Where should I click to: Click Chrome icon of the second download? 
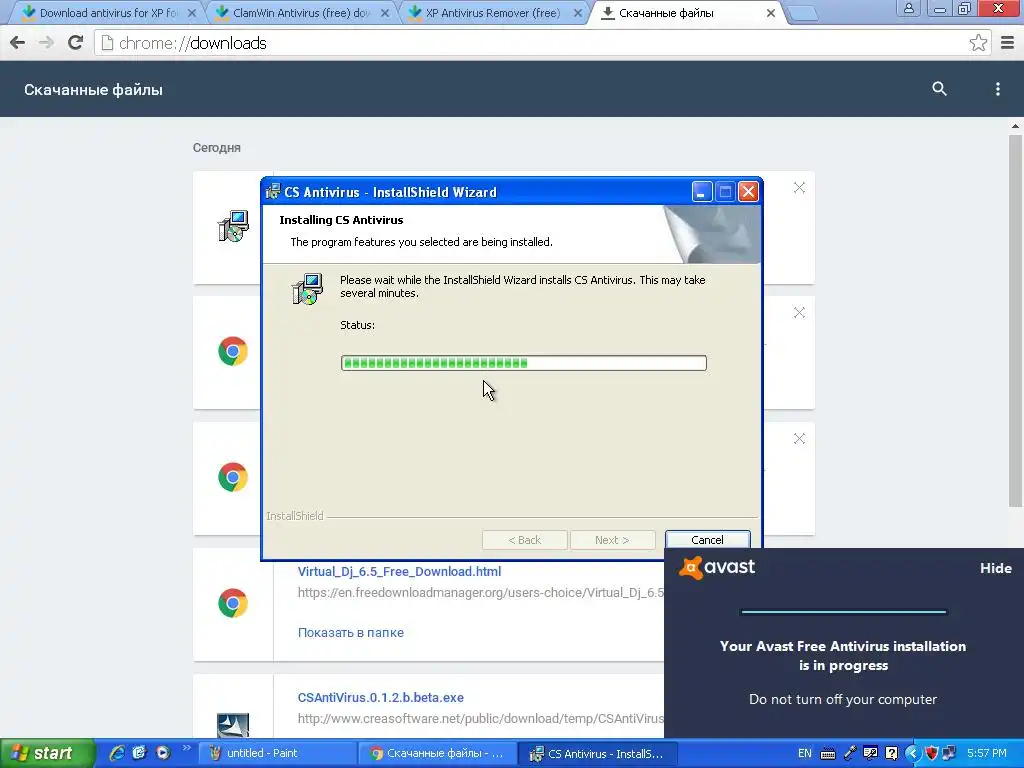[233, 351]
